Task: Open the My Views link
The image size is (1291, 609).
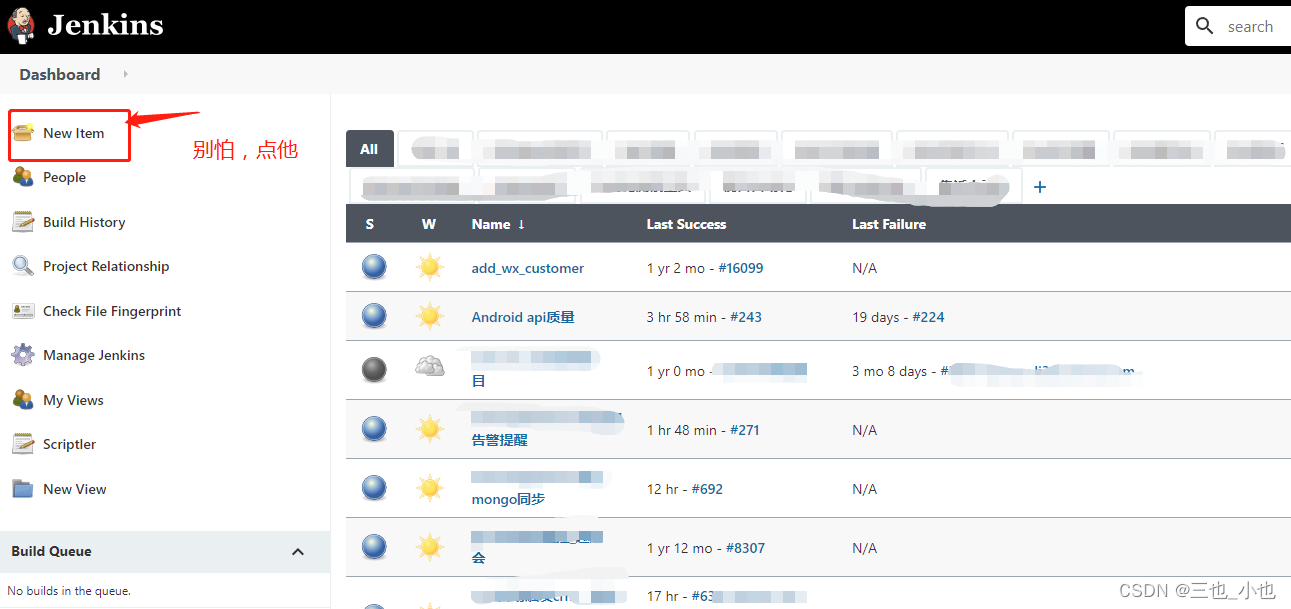Action: pos(73,400)
